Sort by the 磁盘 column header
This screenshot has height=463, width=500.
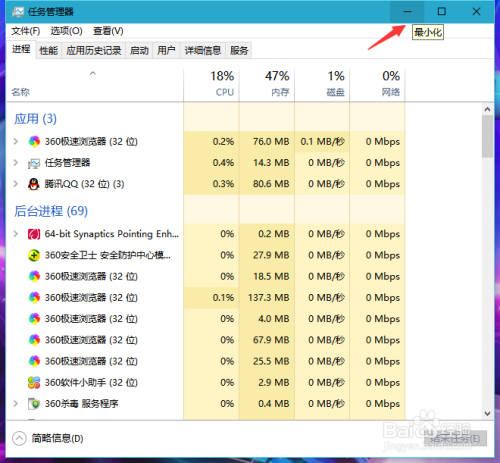(322, 85)
